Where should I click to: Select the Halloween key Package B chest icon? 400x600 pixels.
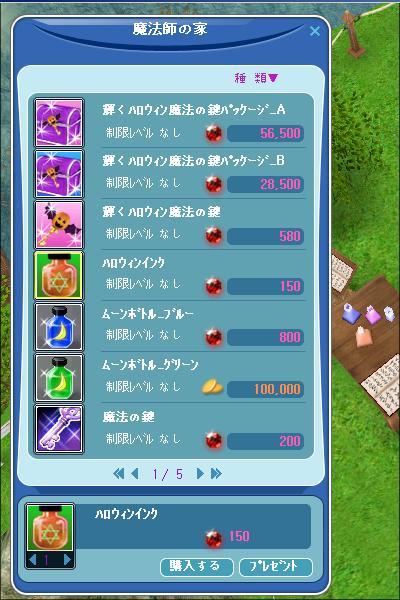coord(59,174)
